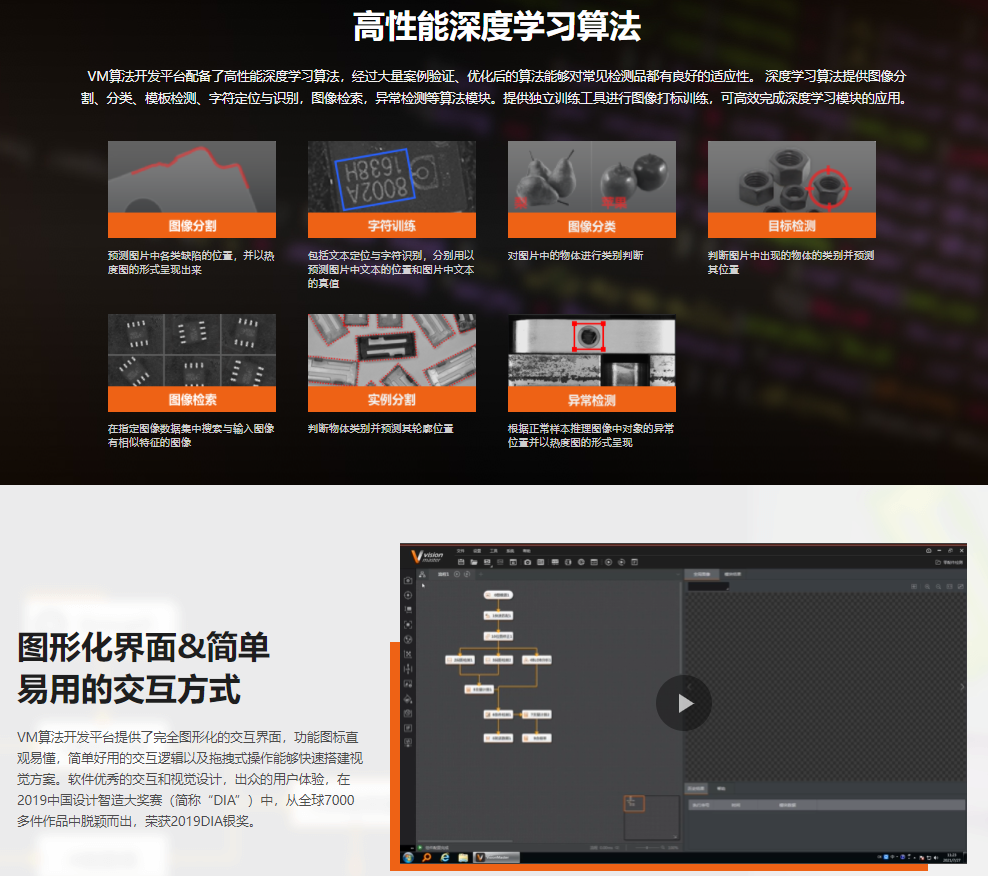Click the camera icon atop VisionMaster left sidebar
This screenshot has height=876, width=988.
[x=408, y=580]
